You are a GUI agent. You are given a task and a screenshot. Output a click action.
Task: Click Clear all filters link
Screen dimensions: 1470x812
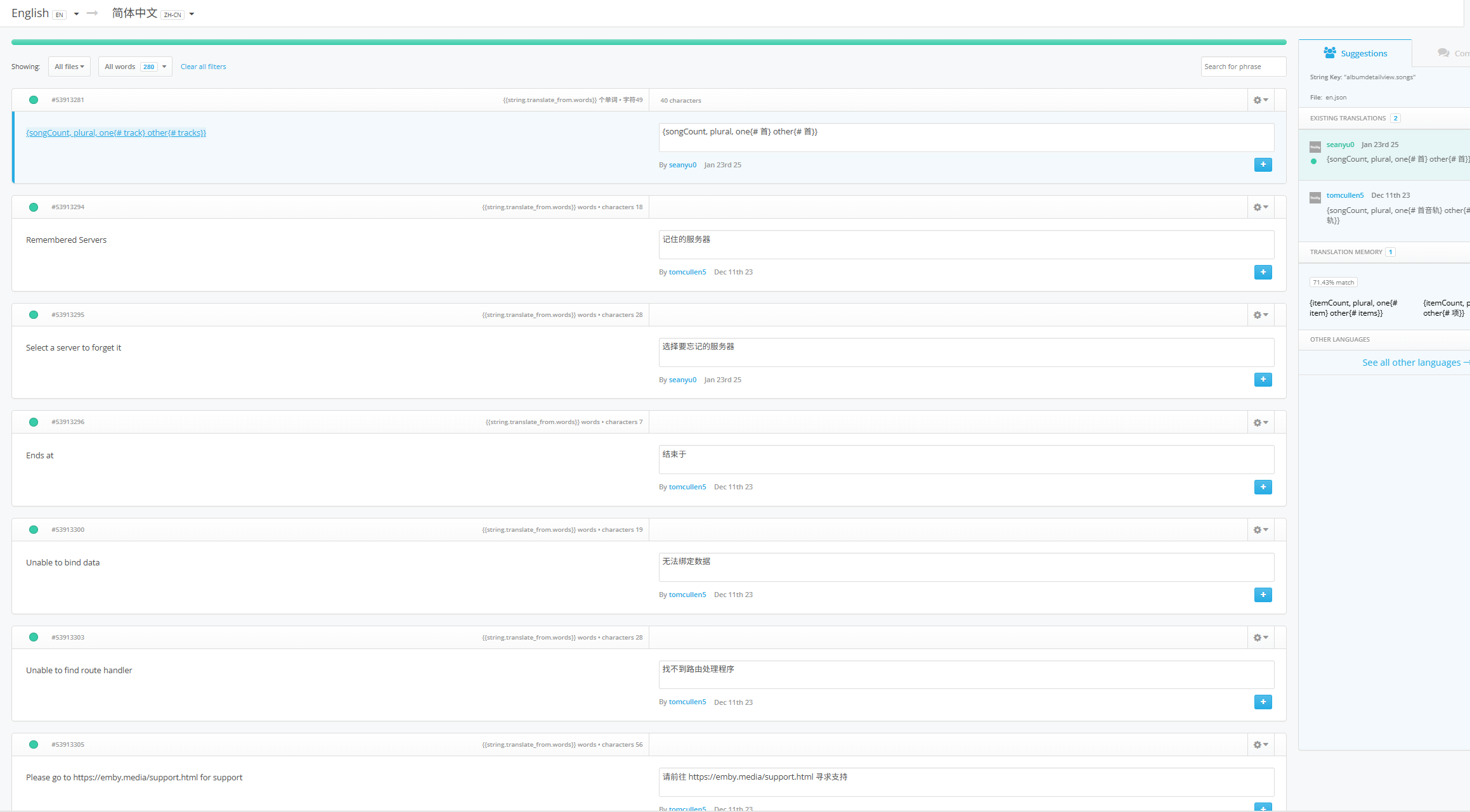(x=203, y=67)
